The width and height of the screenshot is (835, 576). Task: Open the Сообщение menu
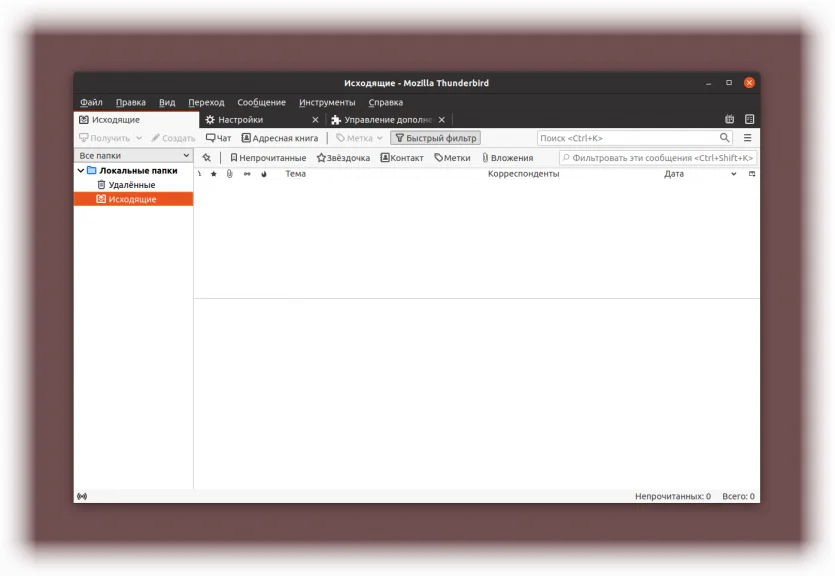point(261,102)
